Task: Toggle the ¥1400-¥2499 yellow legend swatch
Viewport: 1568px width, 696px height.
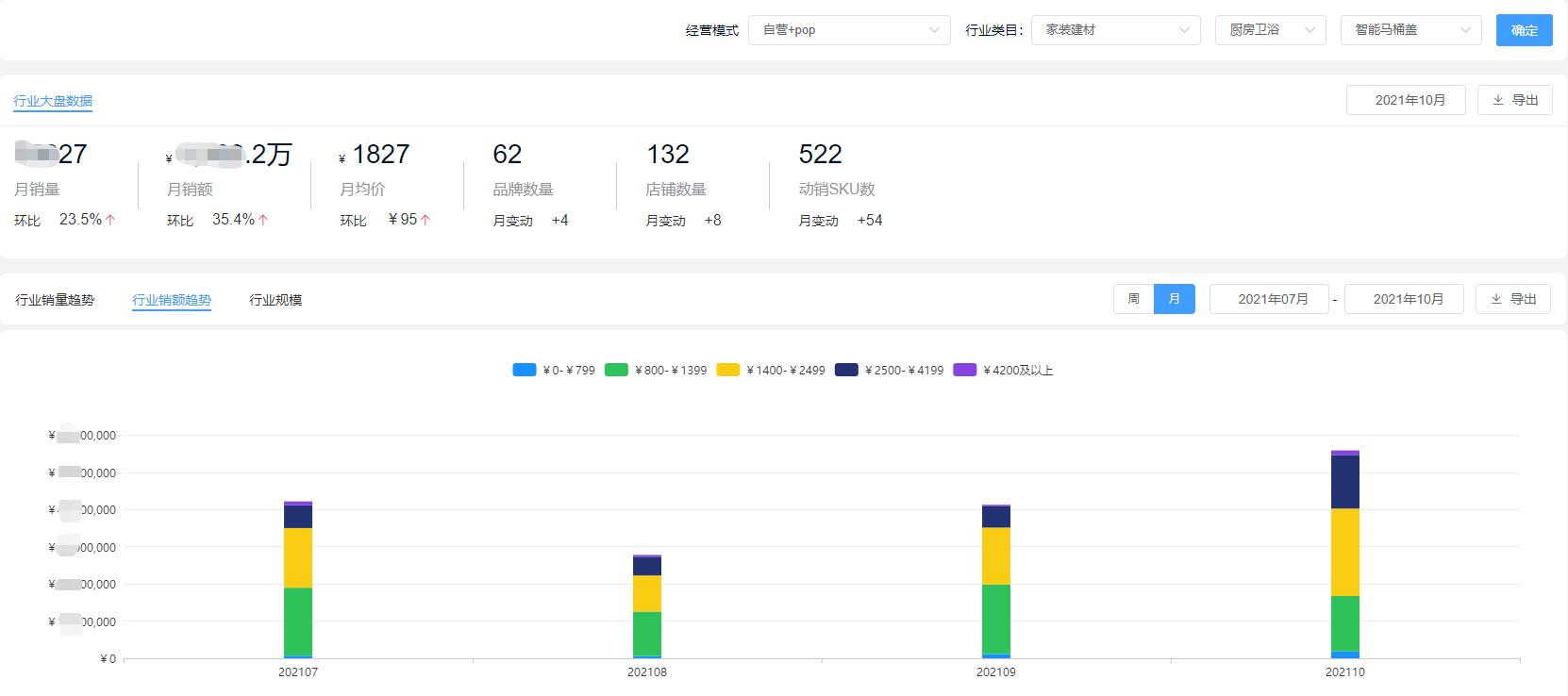Action: (x=728, y=370)
